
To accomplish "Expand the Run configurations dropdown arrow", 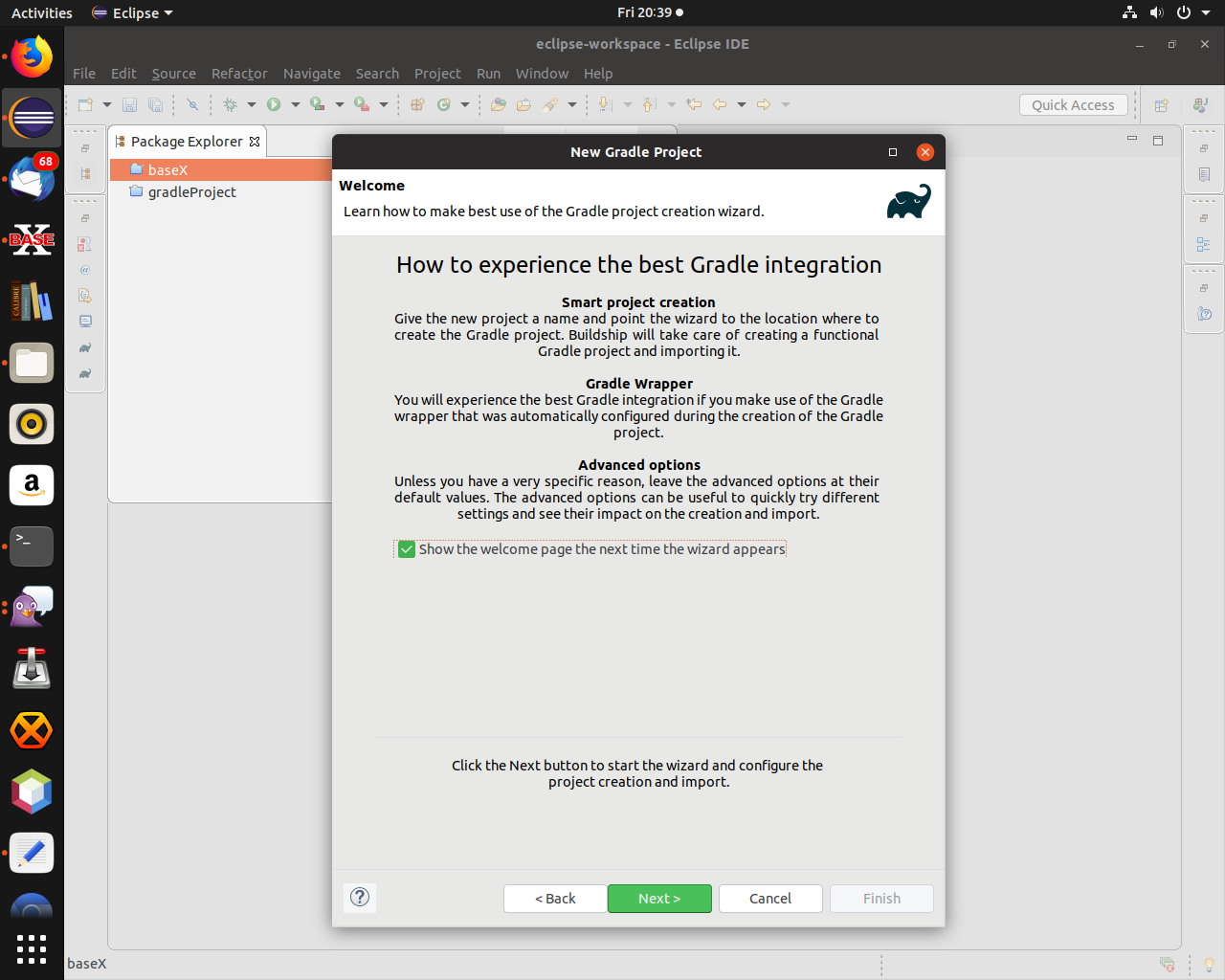I will 296,104.
